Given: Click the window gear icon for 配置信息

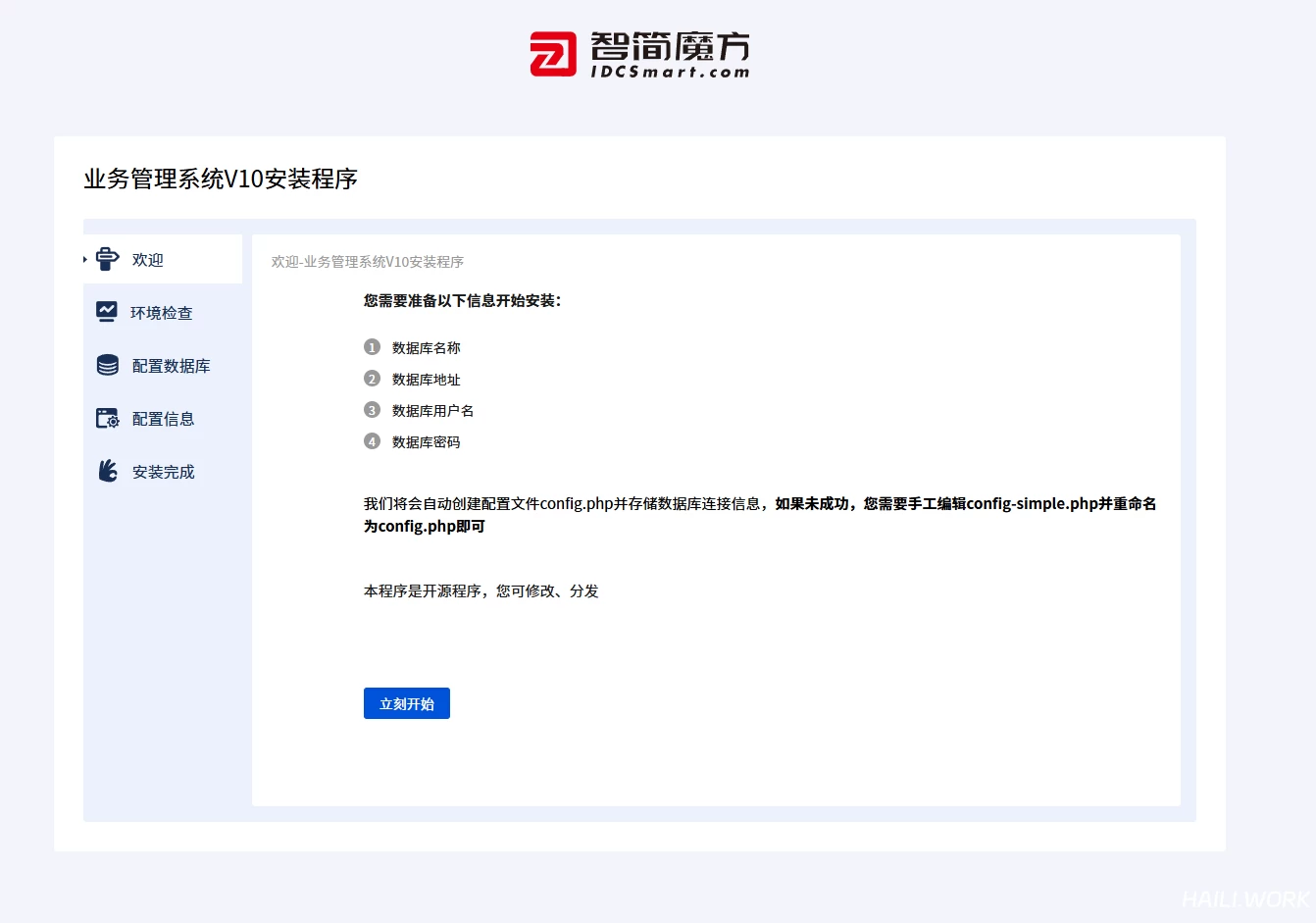Looking at the screenshot, I should click(x=108, y=418).
